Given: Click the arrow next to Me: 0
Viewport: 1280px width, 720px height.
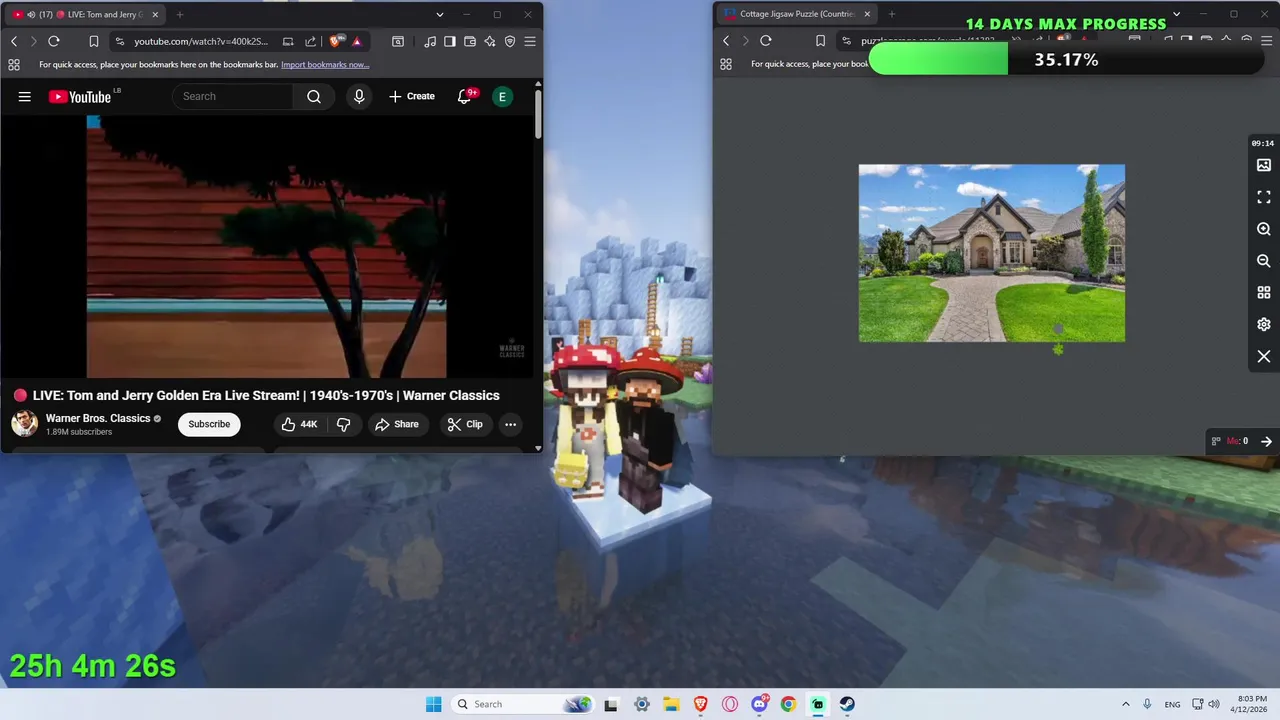Looking at the screenshot, I should pos(1266,441).
